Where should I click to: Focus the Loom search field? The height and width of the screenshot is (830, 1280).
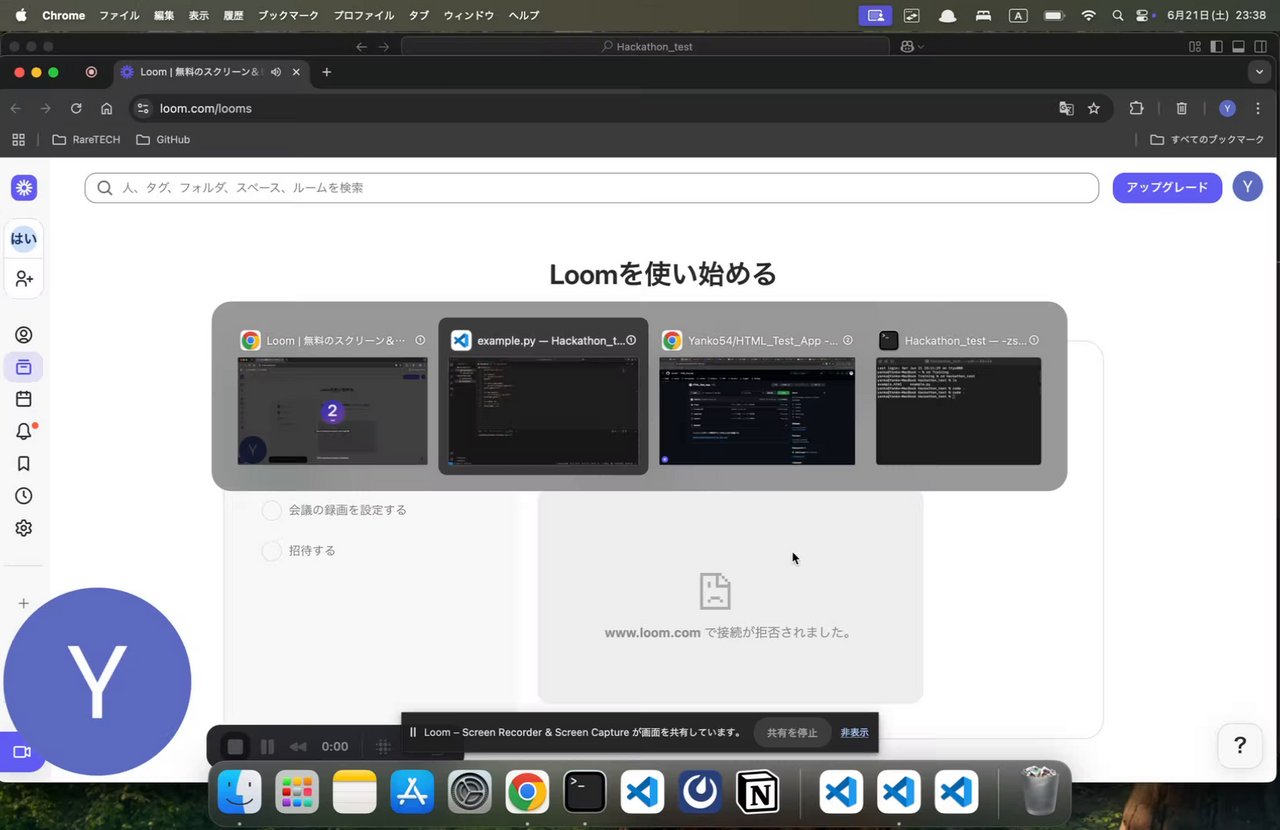tap(592, 188)
